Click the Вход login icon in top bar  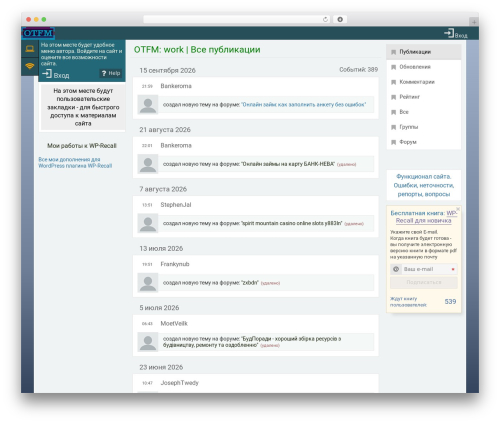coord(455,33)
